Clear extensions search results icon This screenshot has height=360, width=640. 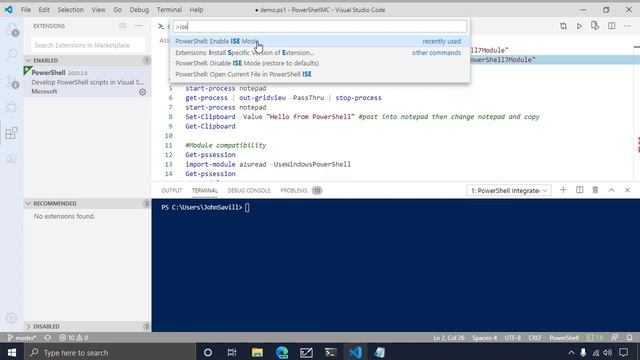[x=122, y=26]
